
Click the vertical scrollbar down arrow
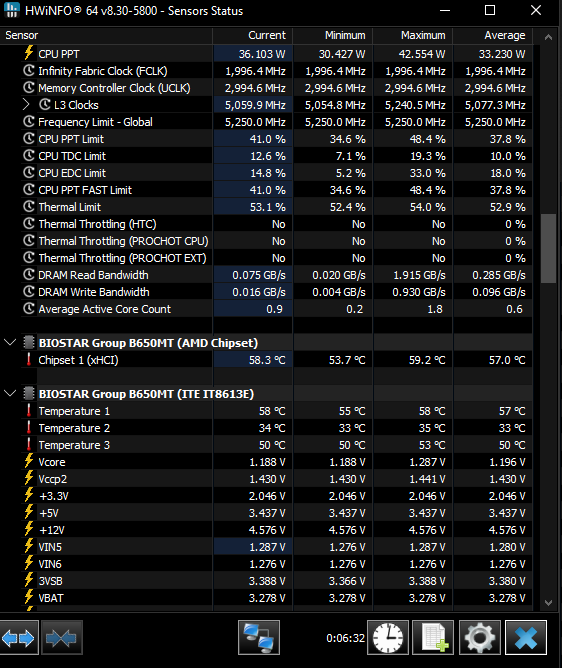(548, 602)
